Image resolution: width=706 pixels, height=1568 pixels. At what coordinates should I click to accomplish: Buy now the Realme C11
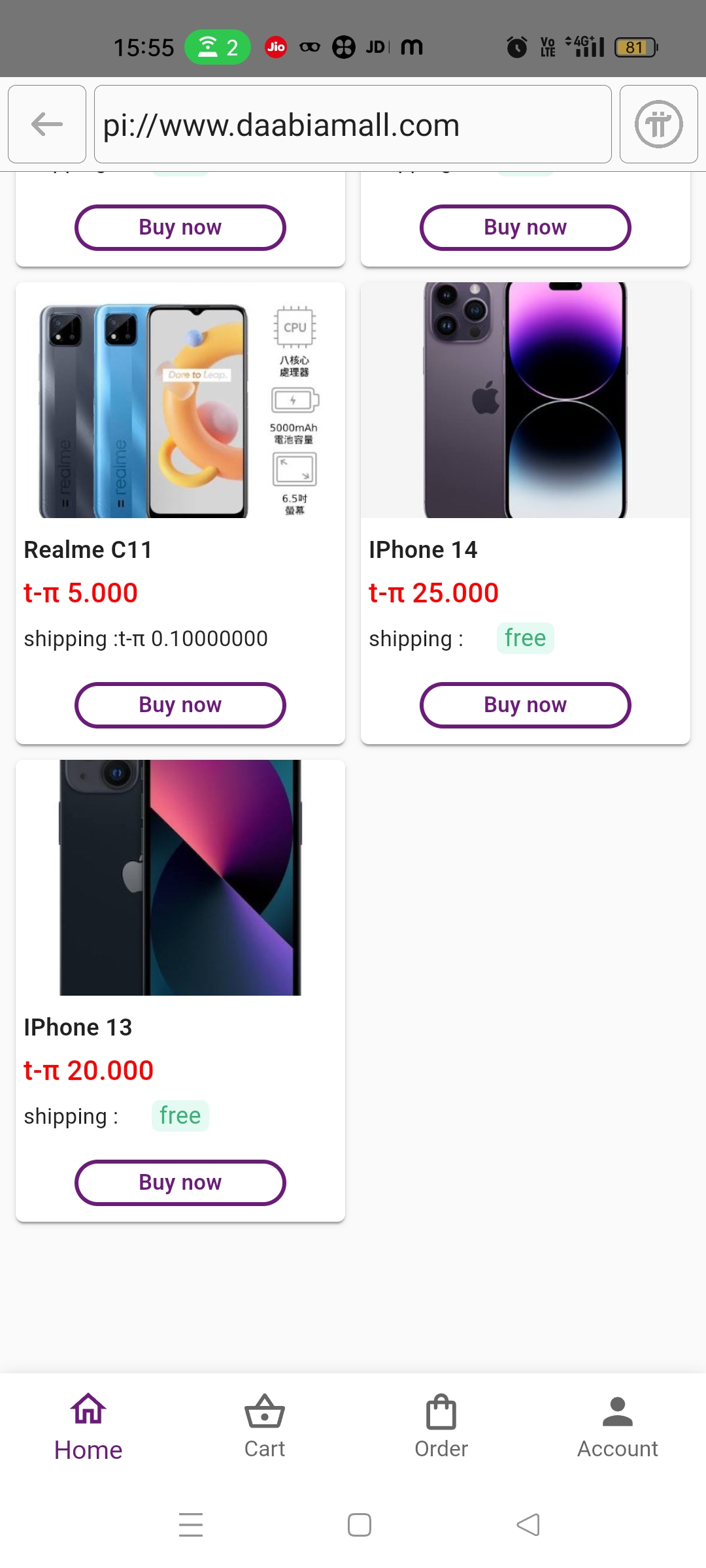[180, 705]
